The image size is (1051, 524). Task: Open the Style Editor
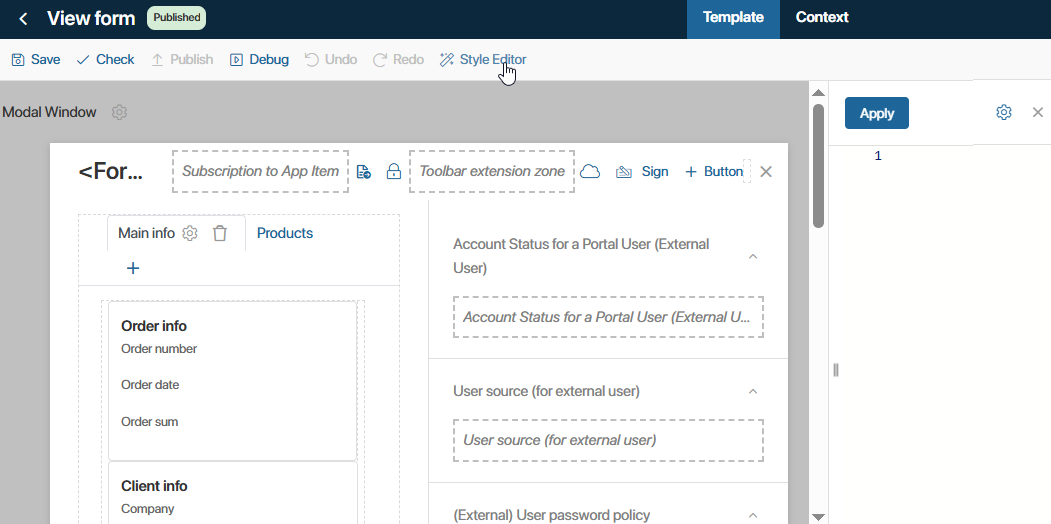click(x=483, y=60)
